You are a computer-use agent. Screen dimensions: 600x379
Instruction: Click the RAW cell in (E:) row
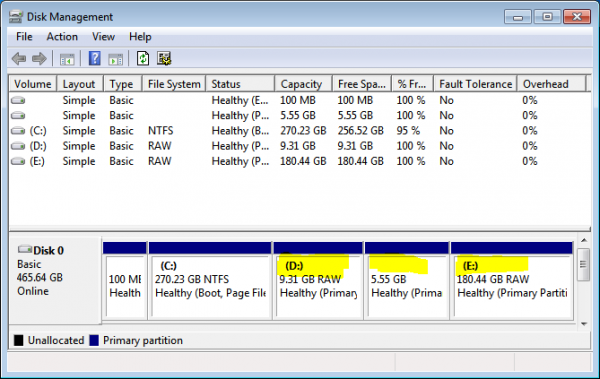tap(160, 162)
